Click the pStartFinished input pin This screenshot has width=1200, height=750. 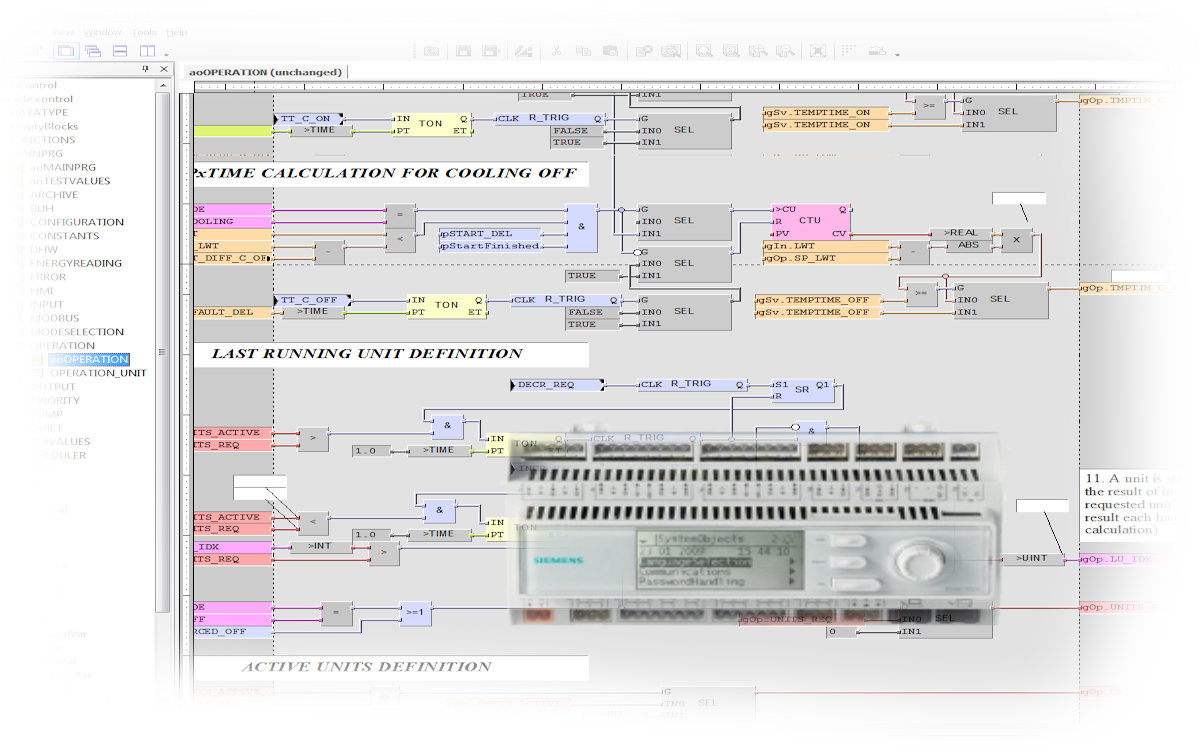pos(491,246)
